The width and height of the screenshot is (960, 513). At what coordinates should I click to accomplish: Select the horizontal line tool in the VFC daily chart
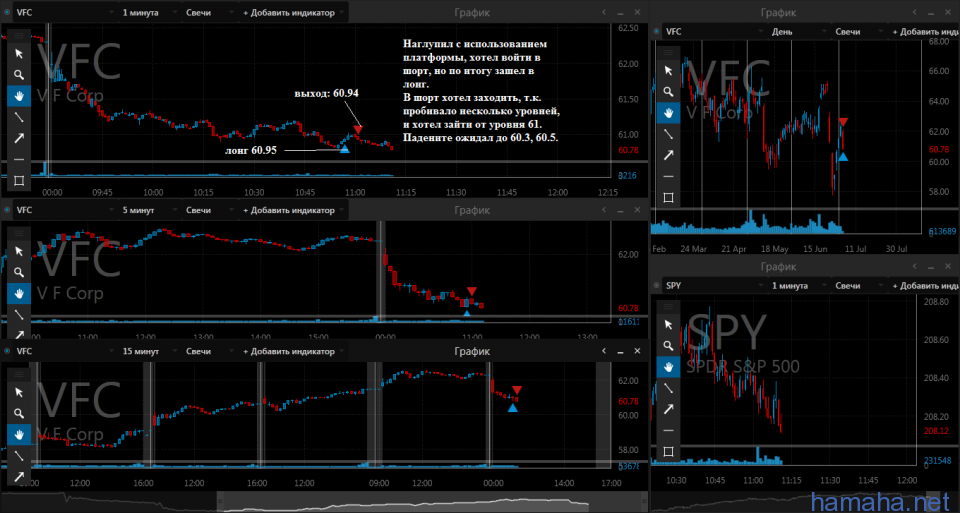point(668,176)
